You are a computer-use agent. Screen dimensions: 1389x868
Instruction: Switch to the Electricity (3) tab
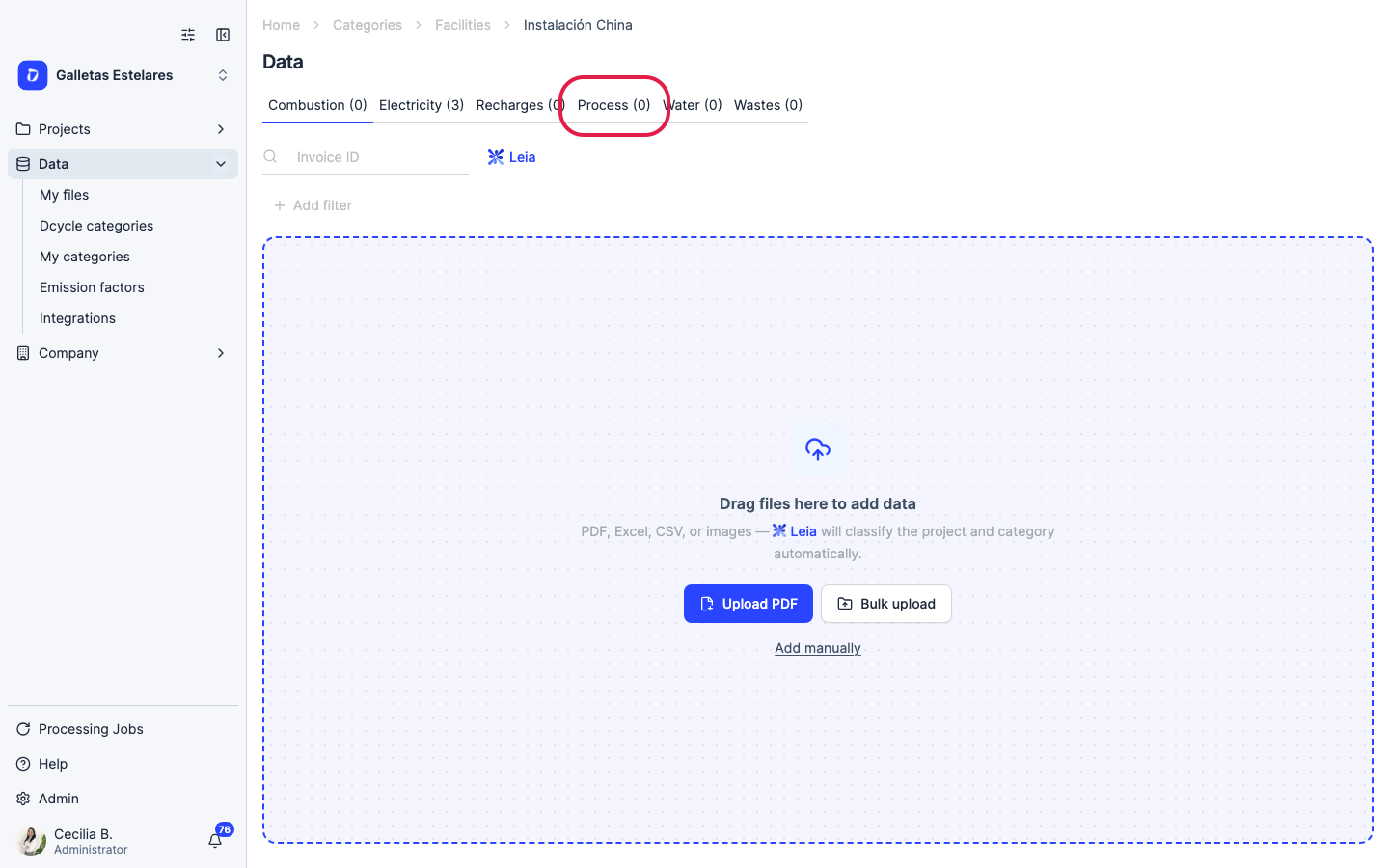click(422, 105)
